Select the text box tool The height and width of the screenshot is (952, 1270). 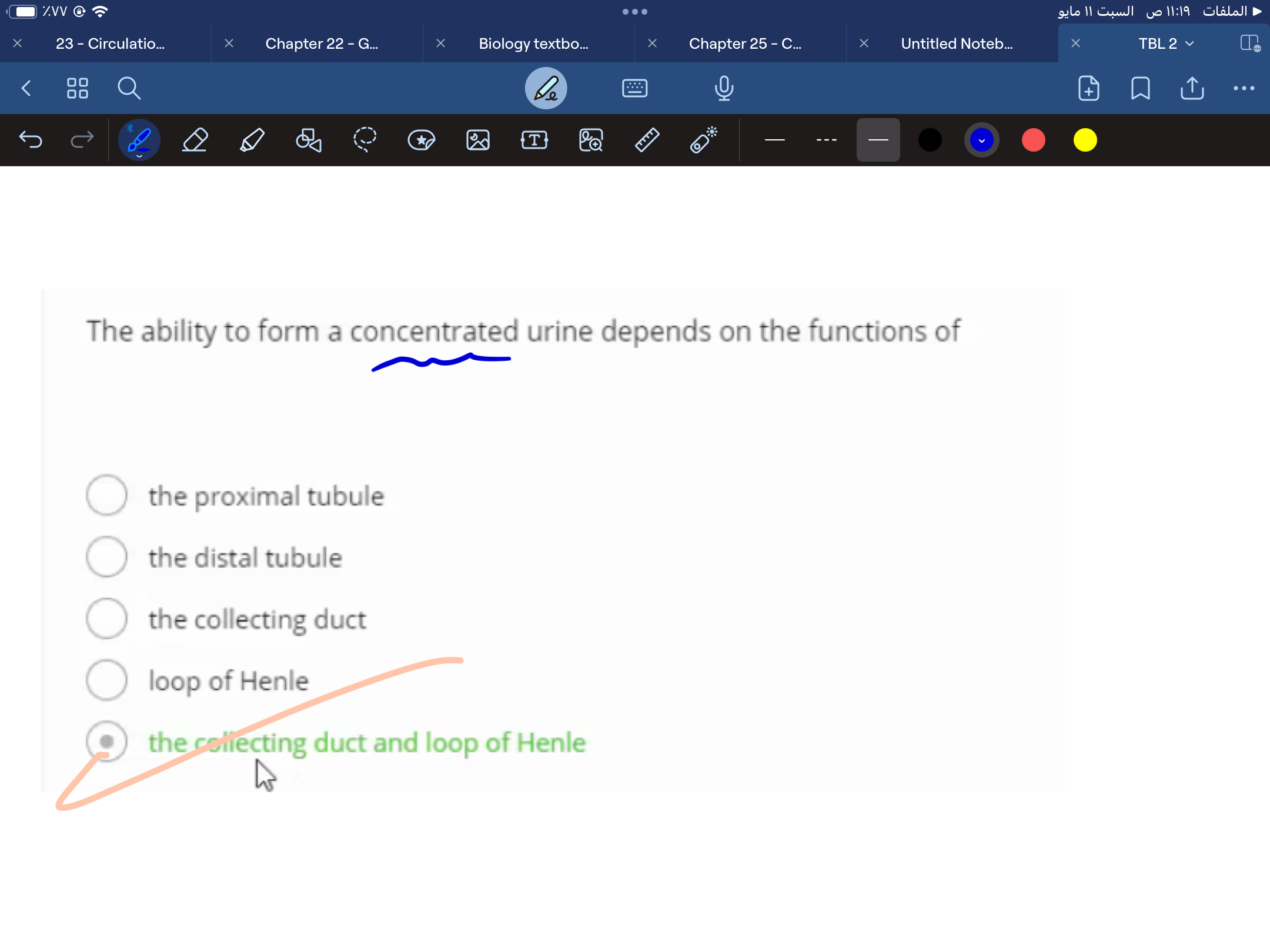(534, 140)
